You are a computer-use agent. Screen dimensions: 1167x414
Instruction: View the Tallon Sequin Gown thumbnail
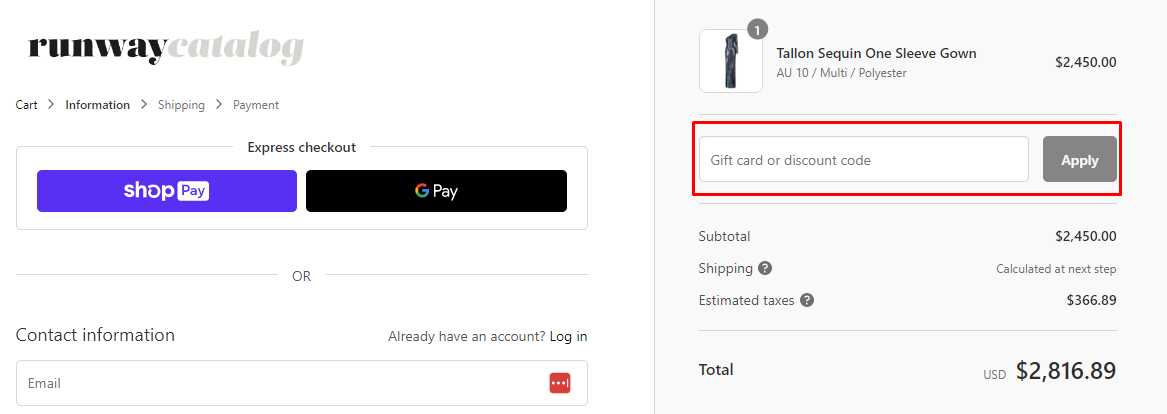(x=730, y=61)
